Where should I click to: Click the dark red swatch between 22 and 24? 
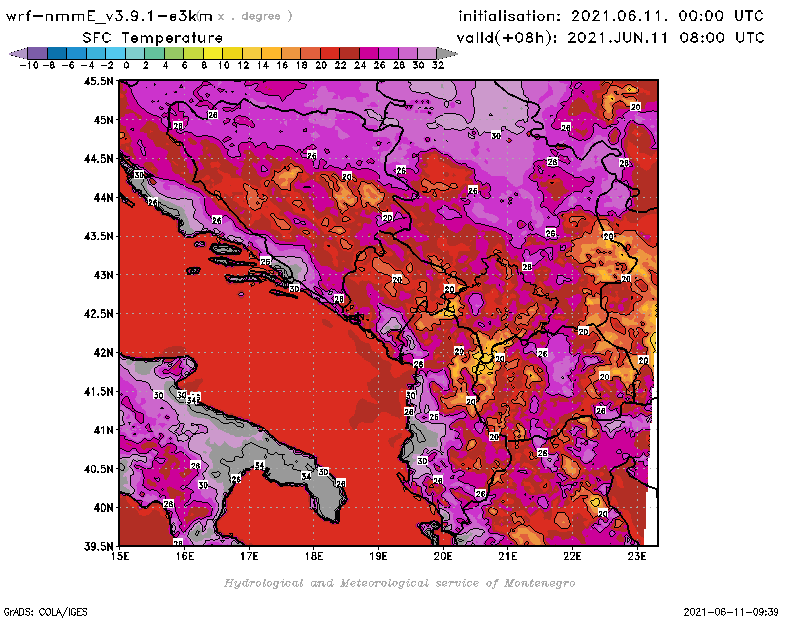click(x=349, y=53)
